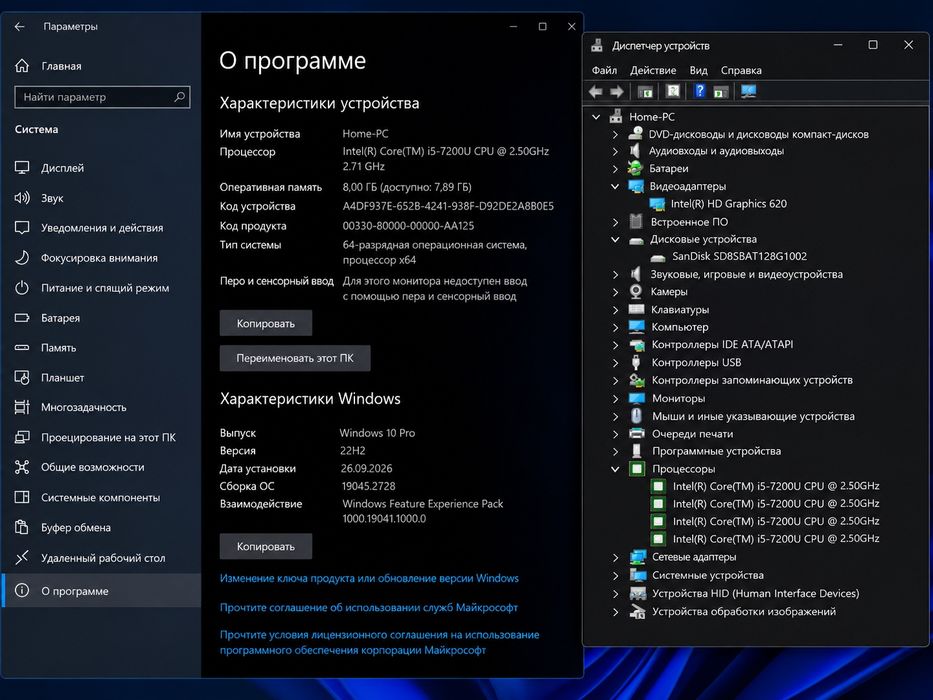Select Камеры category in device tree
This screenshot has width=933, height=700.
(669, 292)
